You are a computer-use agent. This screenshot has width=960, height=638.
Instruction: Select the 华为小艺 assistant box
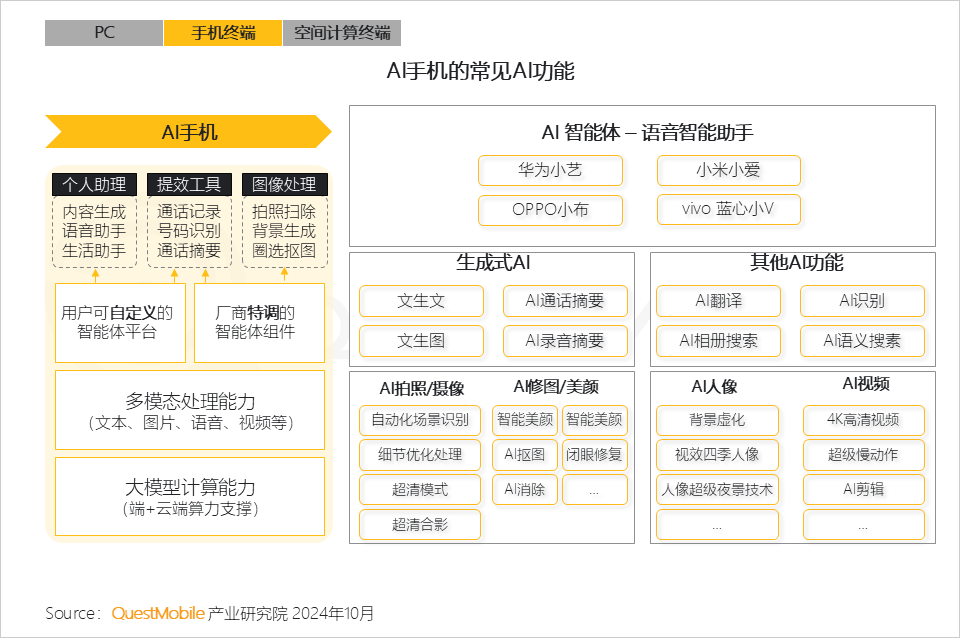(550, 170)
